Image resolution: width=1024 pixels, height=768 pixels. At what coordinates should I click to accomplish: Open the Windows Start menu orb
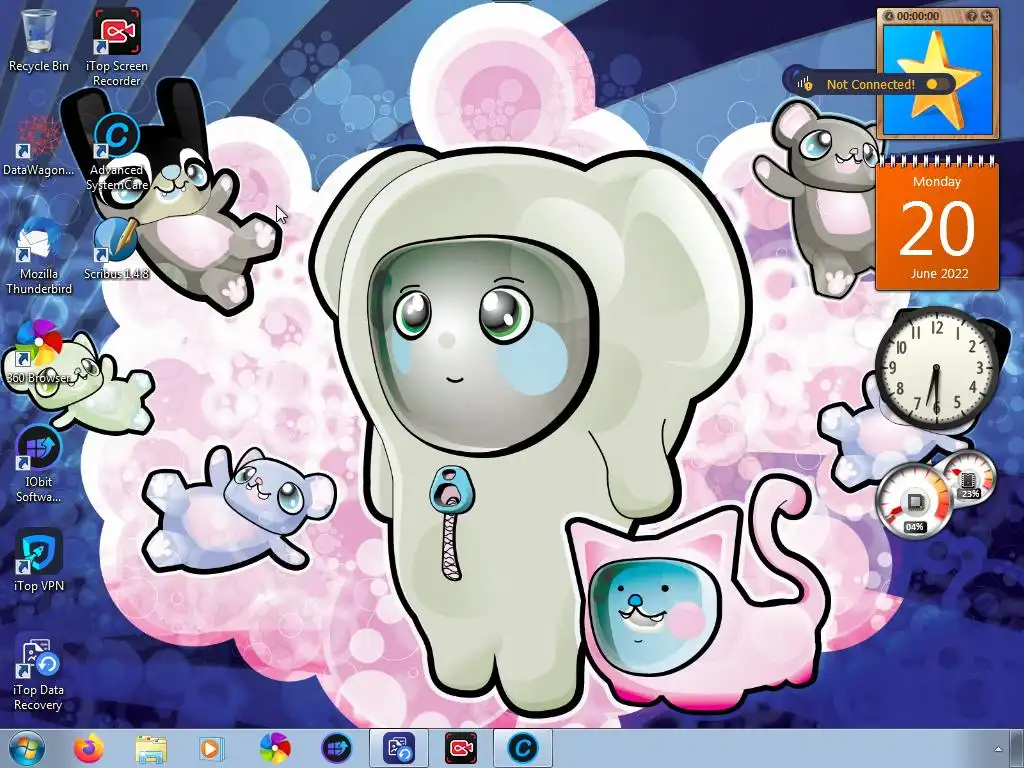[x=27, y=748]
